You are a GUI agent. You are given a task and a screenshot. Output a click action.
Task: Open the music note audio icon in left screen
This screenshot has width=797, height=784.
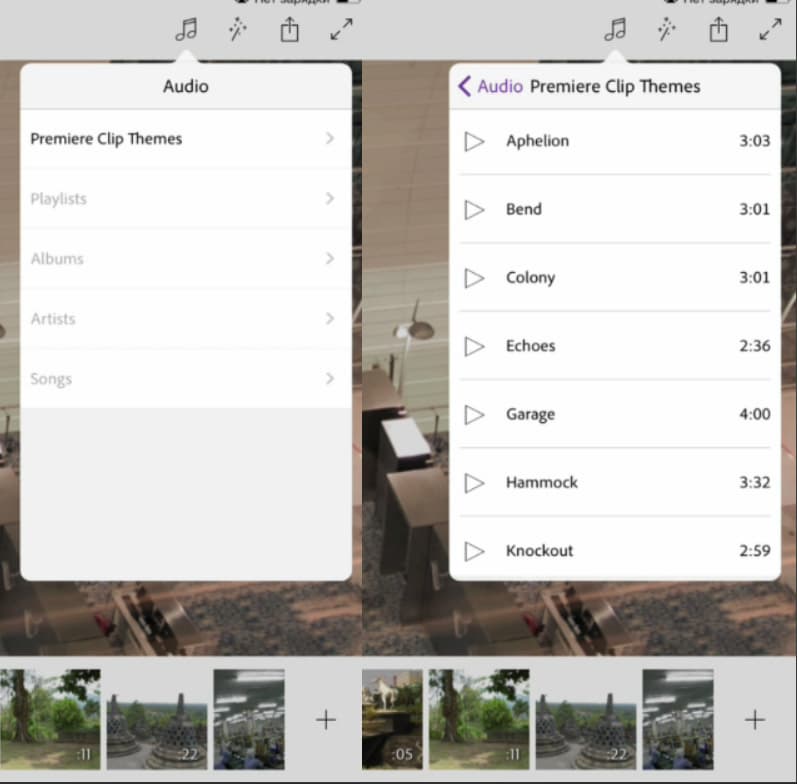tap(186, 29)
